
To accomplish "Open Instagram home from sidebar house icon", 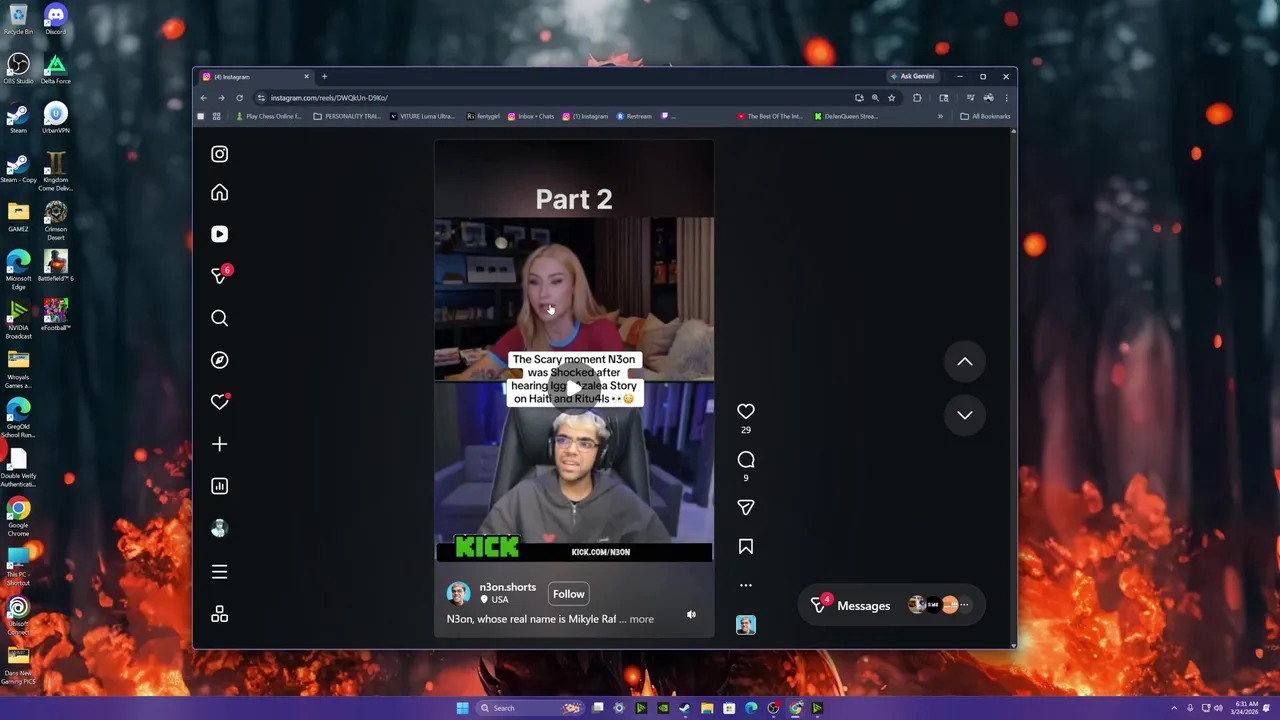I will click(219, 193).
